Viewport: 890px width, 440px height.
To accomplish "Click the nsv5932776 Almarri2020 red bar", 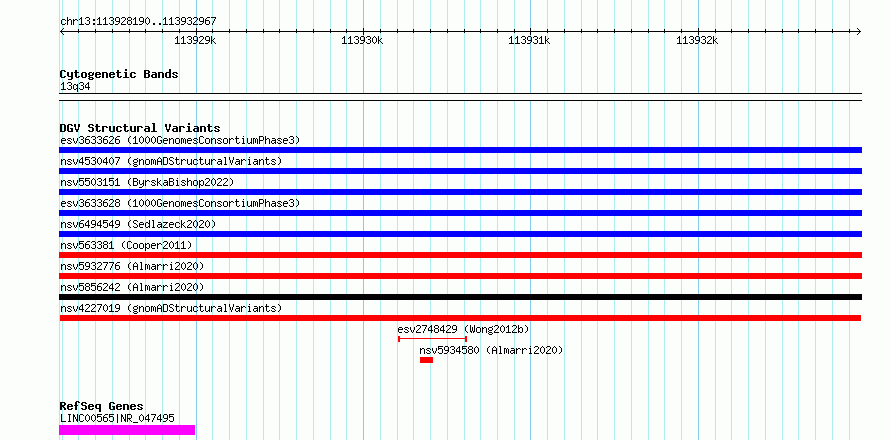I will [x=460, y=276].
